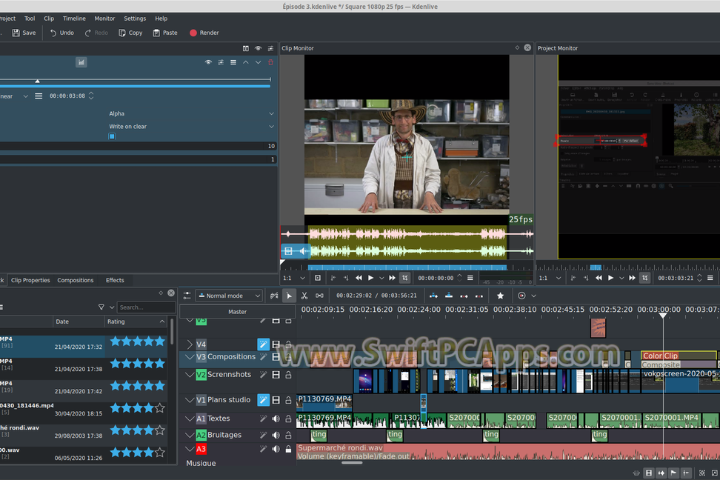Delete the effect with red trash icon

pyautogui.click(x=270, y=62)
